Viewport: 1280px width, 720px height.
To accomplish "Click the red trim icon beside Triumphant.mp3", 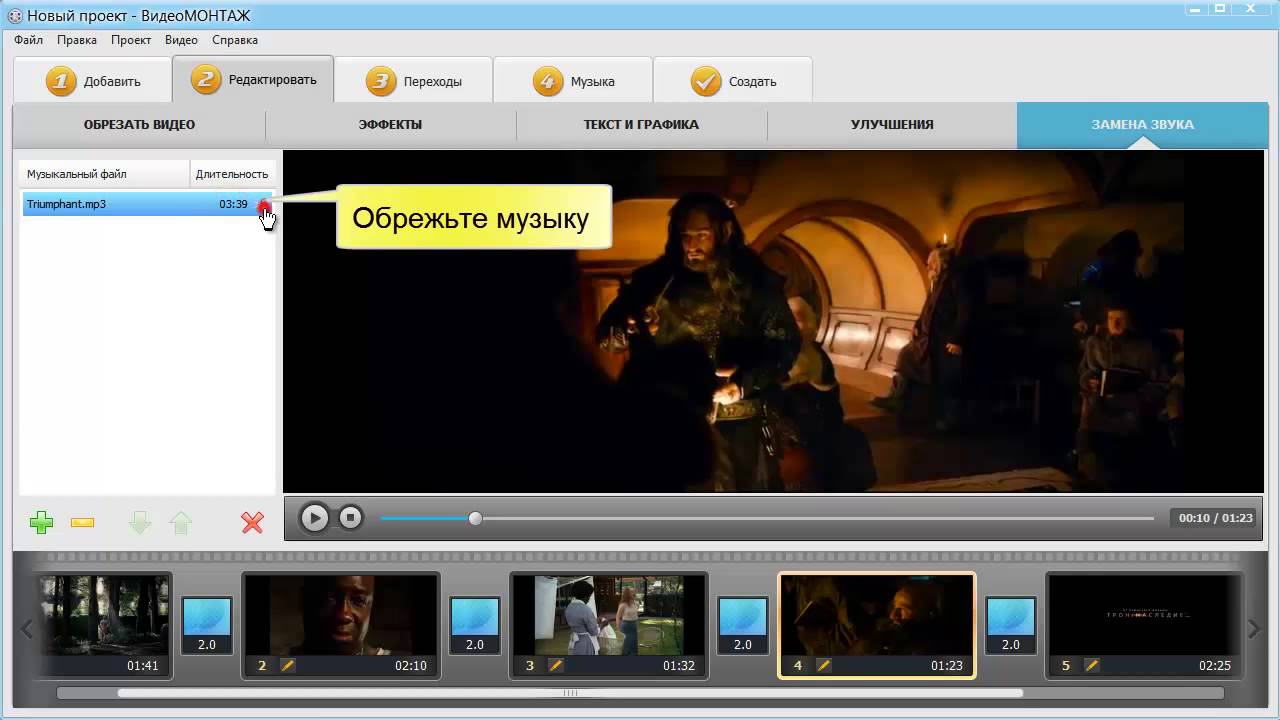I will click(x=263, y=205).
